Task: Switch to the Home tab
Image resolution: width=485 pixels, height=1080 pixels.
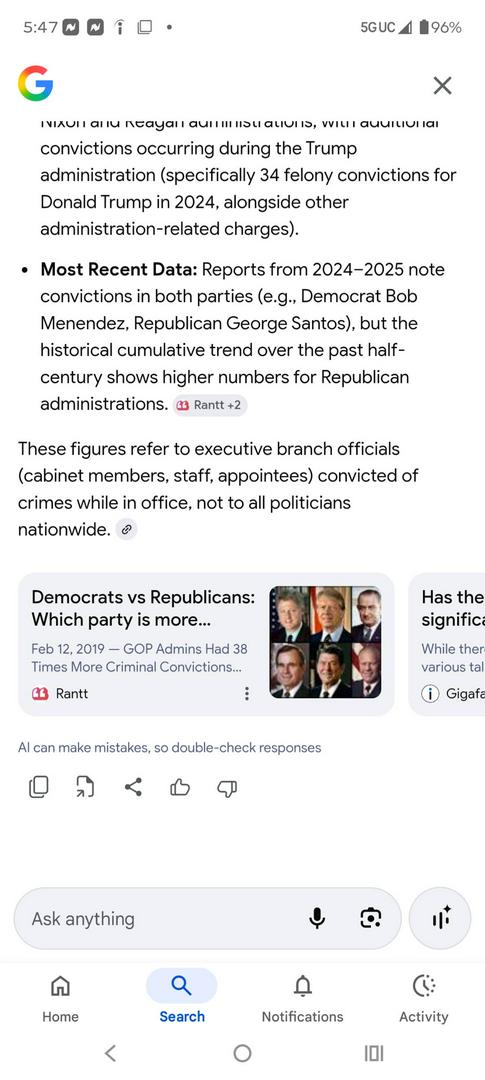Action: [61, 998]
